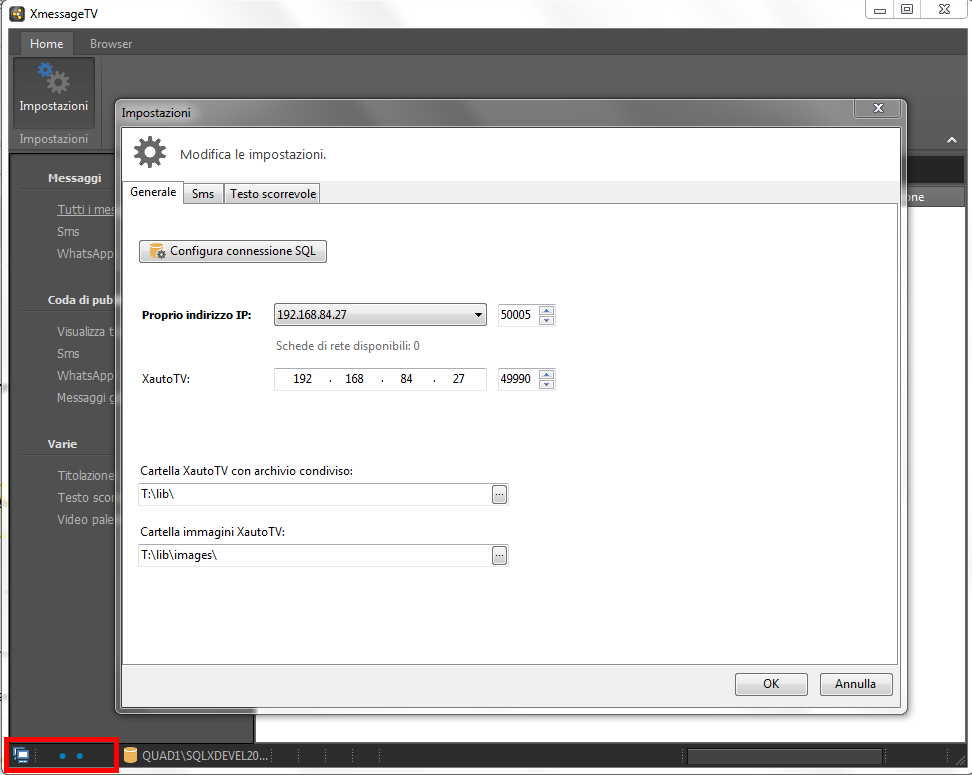Collapse the ribbon using the chevron arrow
The image size is (972, 775).
tap(952, 140)
